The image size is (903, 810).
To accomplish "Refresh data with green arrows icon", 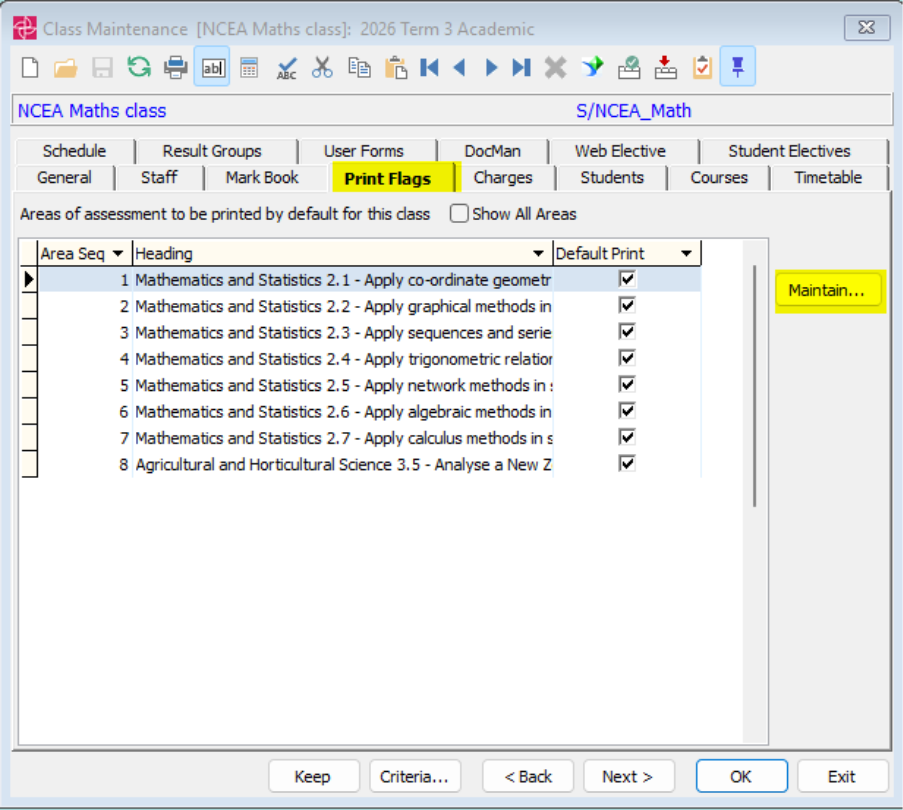I will (139, 67).
